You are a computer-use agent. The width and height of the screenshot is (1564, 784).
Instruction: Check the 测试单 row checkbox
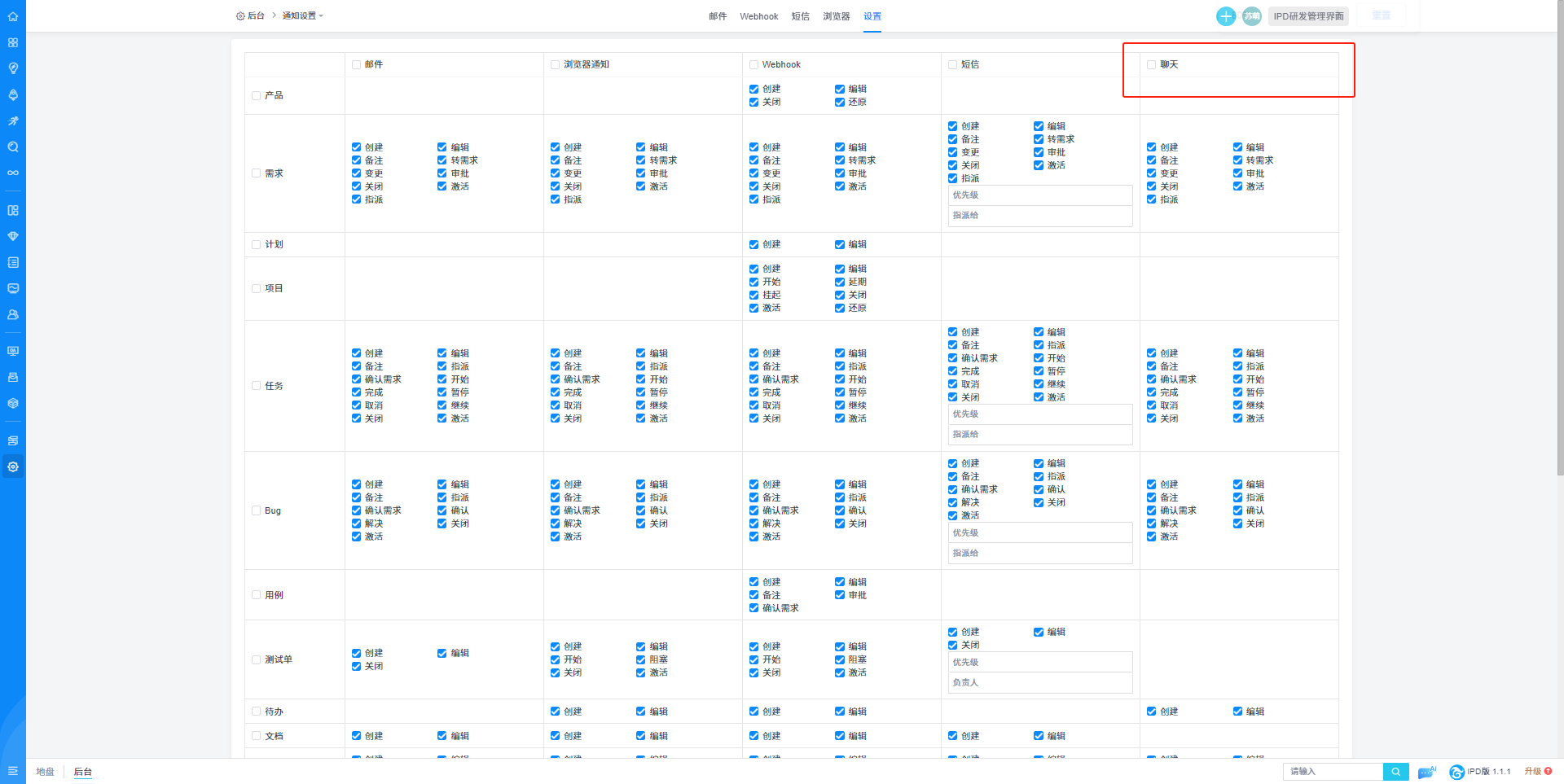(x=257, y=659)
